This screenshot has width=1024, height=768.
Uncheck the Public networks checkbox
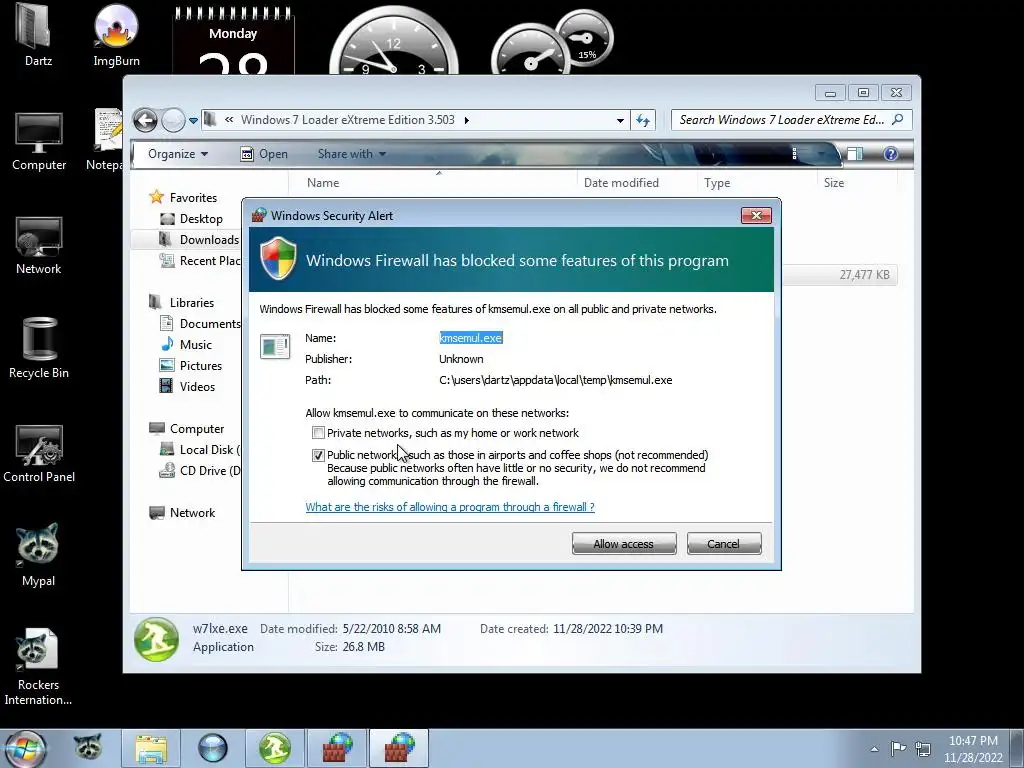point(318,455)
